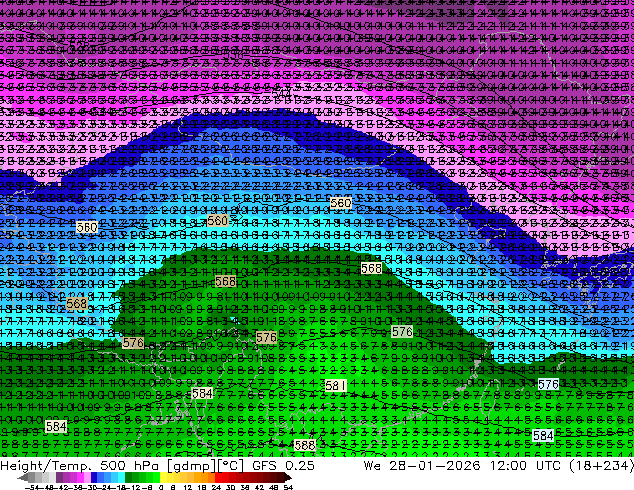Click the dark green swatch in the legend
Viewport: 634px width, 490px height.
[129, 478]
